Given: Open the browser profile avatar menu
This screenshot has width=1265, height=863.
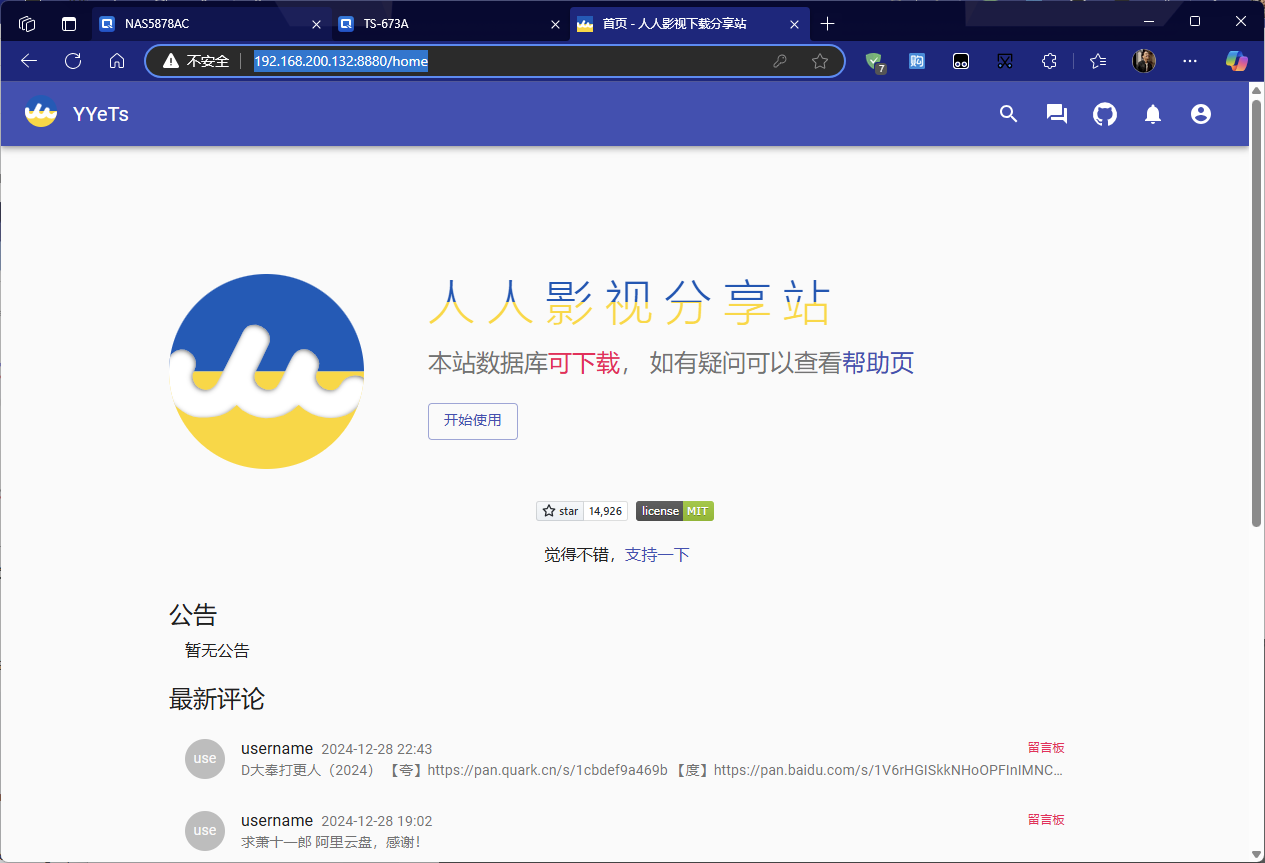Looking at the screenshot, I should click(1143, 61).
